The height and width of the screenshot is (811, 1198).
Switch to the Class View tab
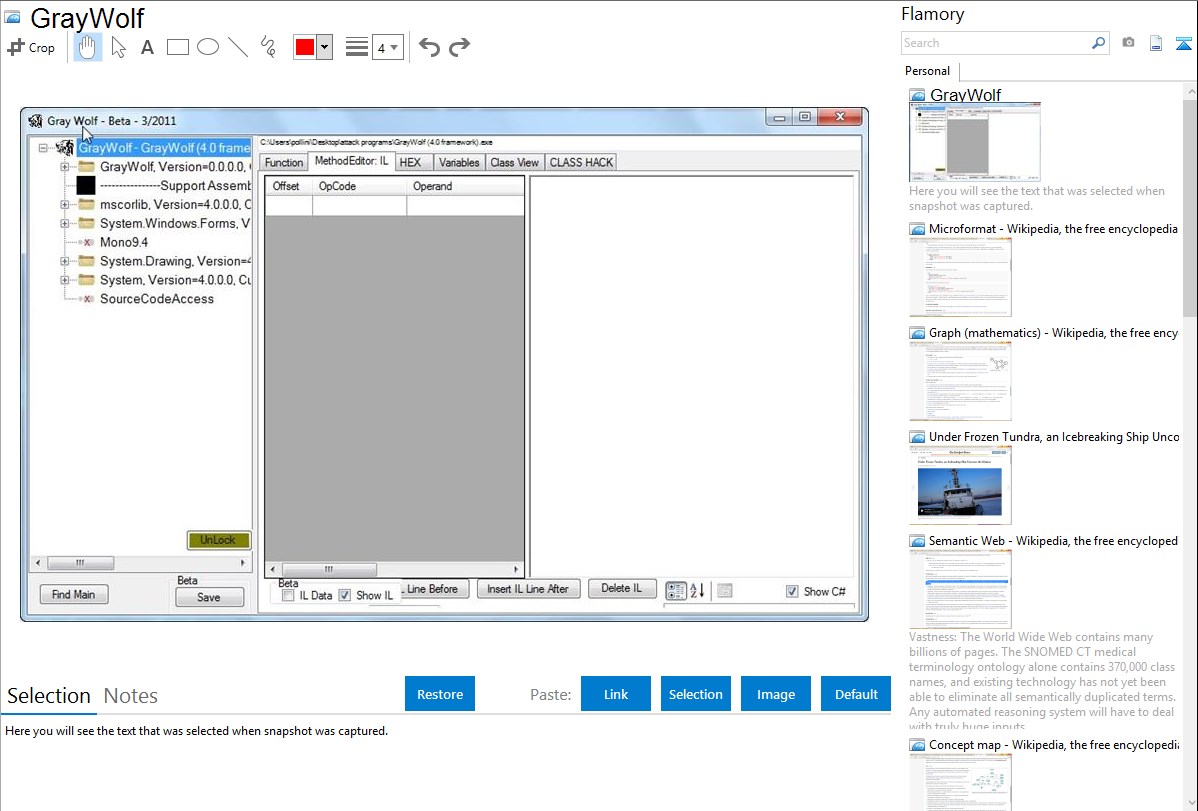[514, 163]
